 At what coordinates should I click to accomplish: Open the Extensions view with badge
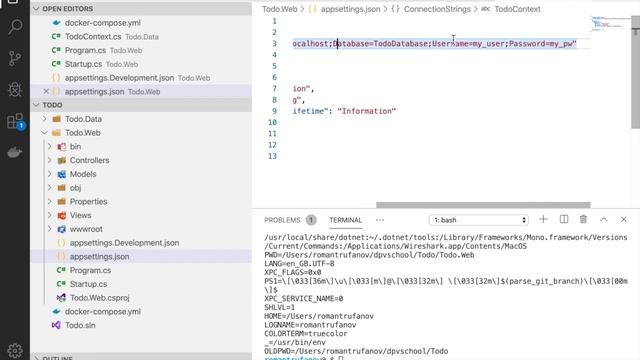pos(16,121)
